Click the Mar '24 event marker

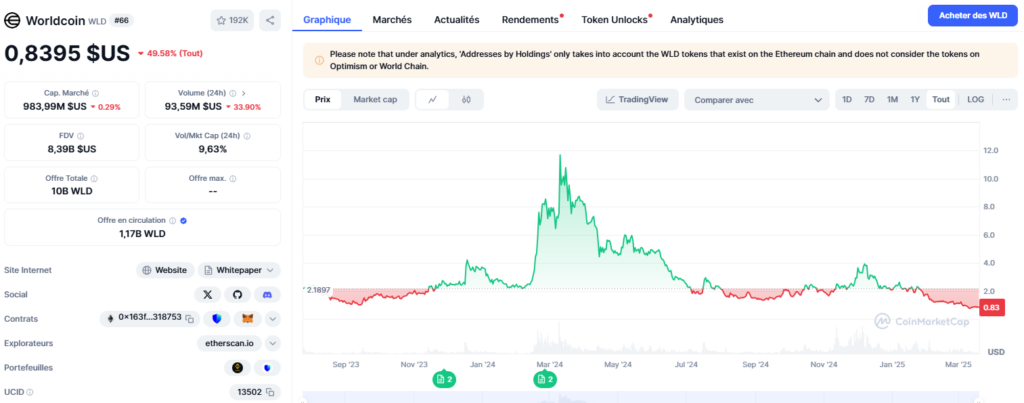[545, 379]
